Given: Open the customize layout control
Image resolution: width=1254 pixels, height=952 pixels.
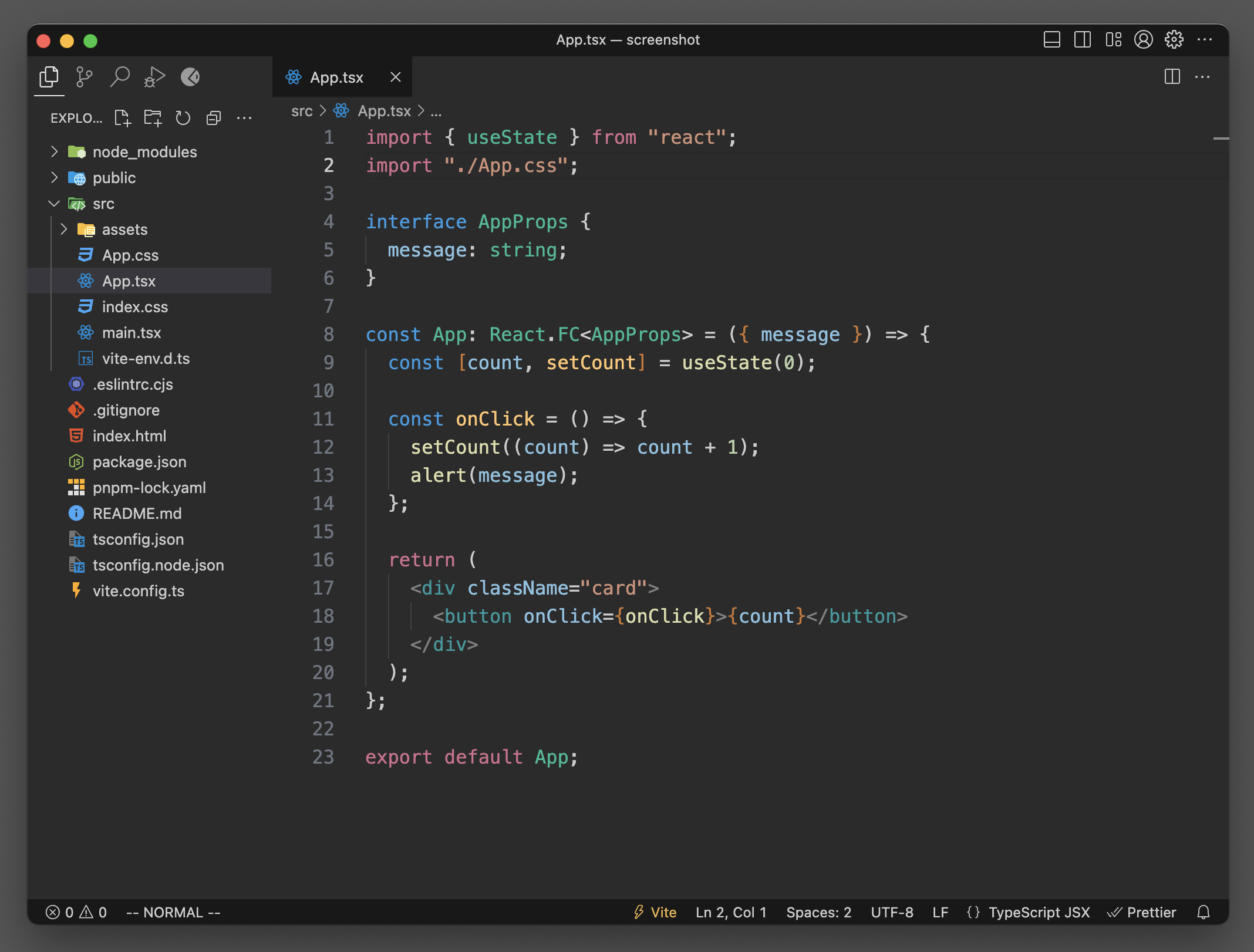Looking at the screenshot, I should (1113, 40).
